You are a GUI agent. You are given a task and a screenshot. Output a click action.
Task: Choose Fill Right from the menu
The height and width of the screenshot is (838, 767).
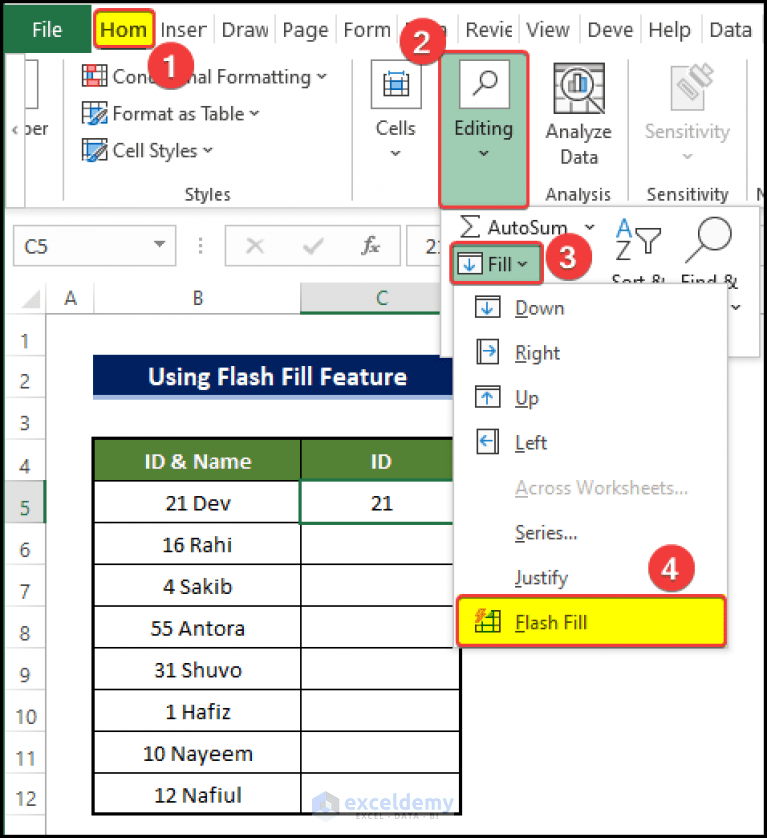click(590, 353)
